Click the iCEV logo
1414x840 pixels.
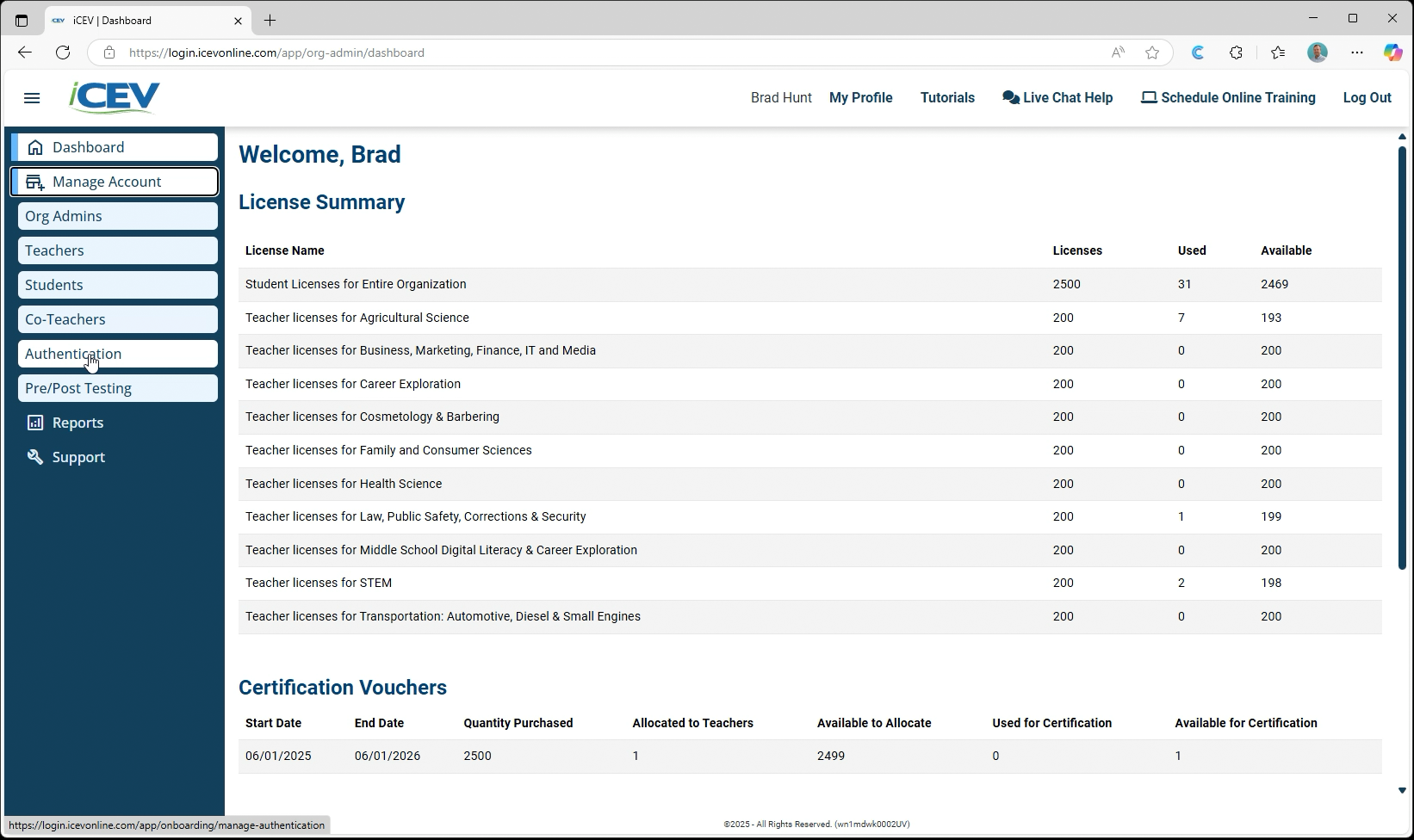(x=113, y=96)
